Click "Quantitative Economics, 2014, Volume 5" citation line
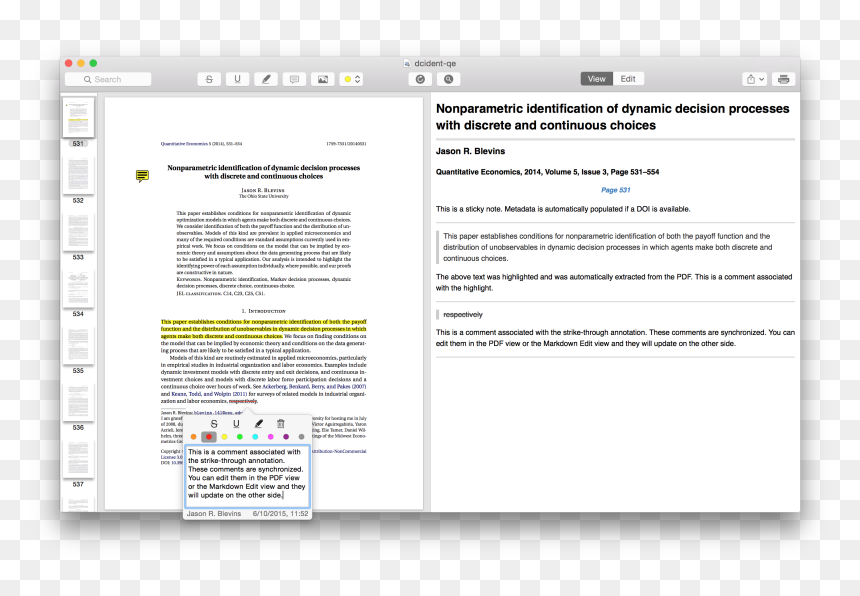This screenshot has width=860, height=596. [547, 172]
